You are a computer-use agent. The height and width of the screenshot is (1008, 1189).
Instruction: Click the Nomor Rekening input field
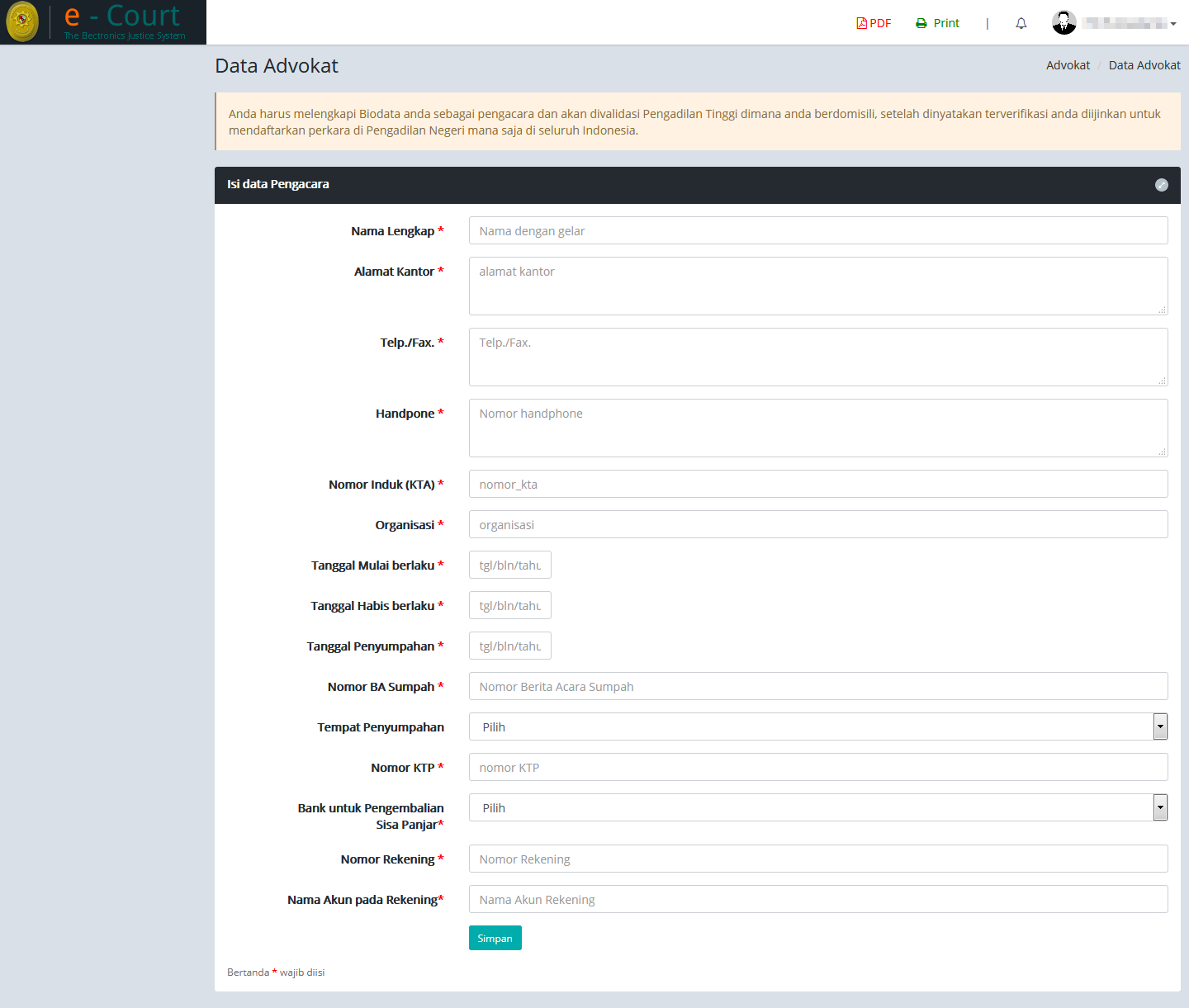pyautogui.click(x=817, y=859)
